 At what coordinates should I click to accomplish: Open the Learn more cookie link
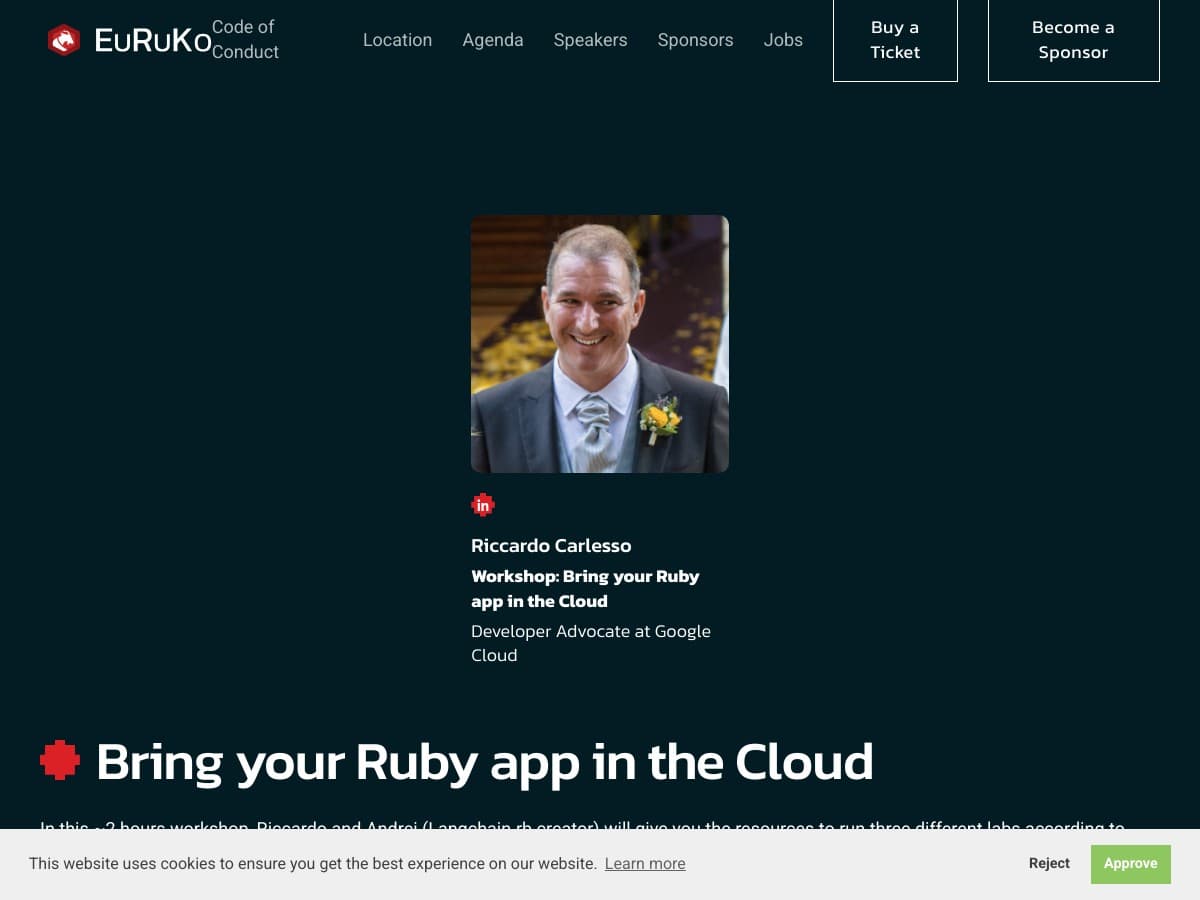[x=645, y=864]
